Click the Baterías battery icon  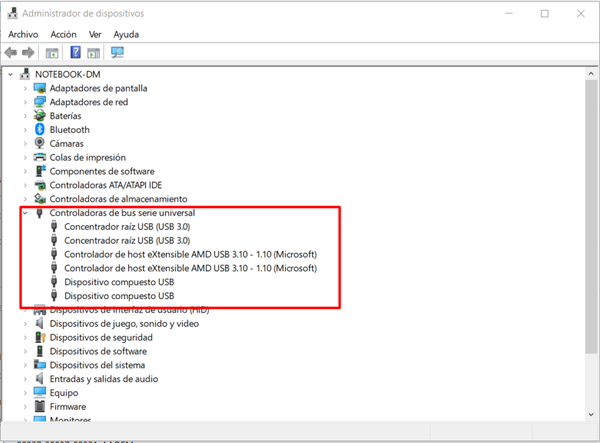(39, 116)
